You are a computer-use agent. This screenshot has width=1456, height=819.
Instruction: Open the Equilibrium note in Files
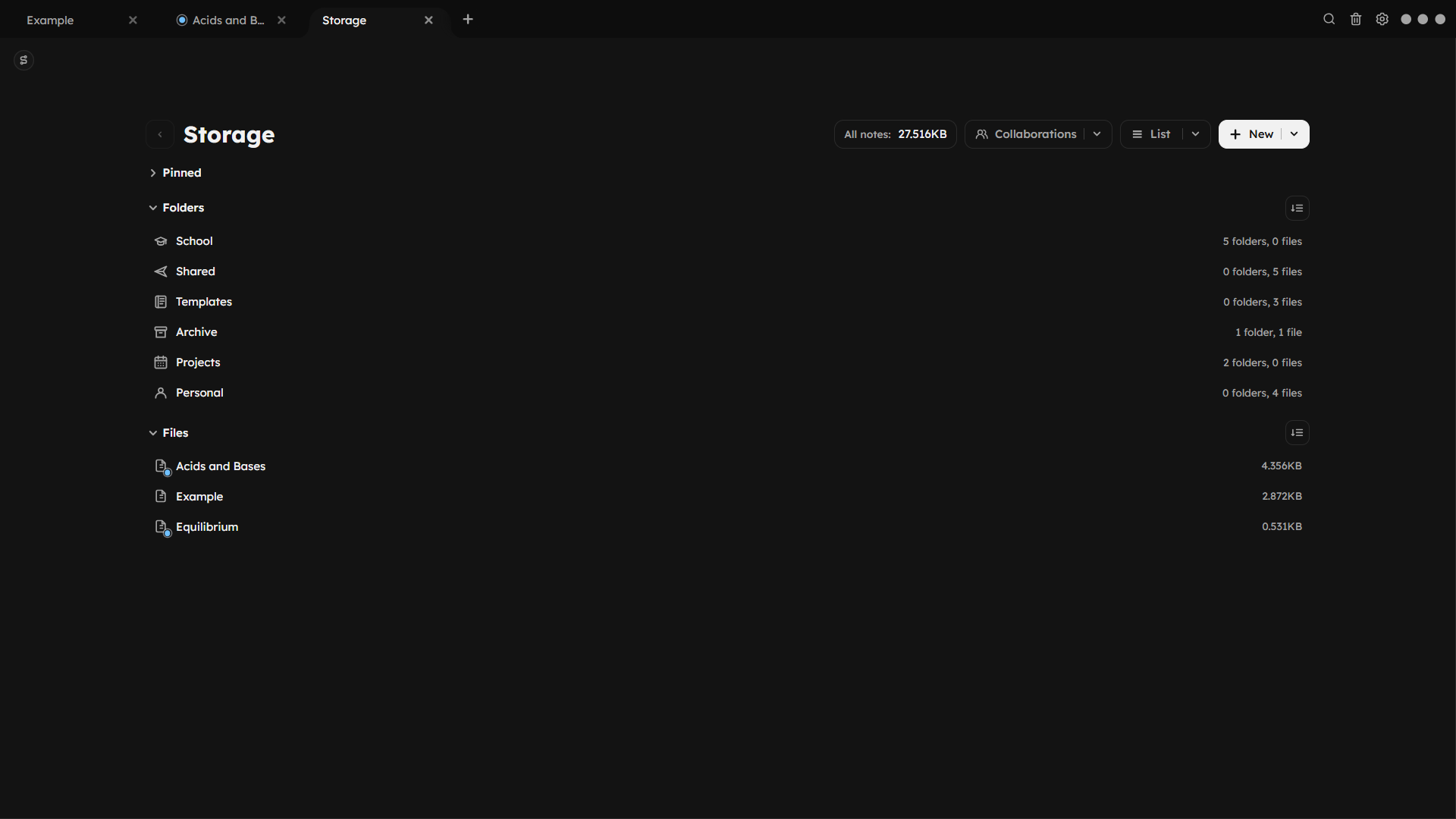pyautogui.click(x=206, y=526)
